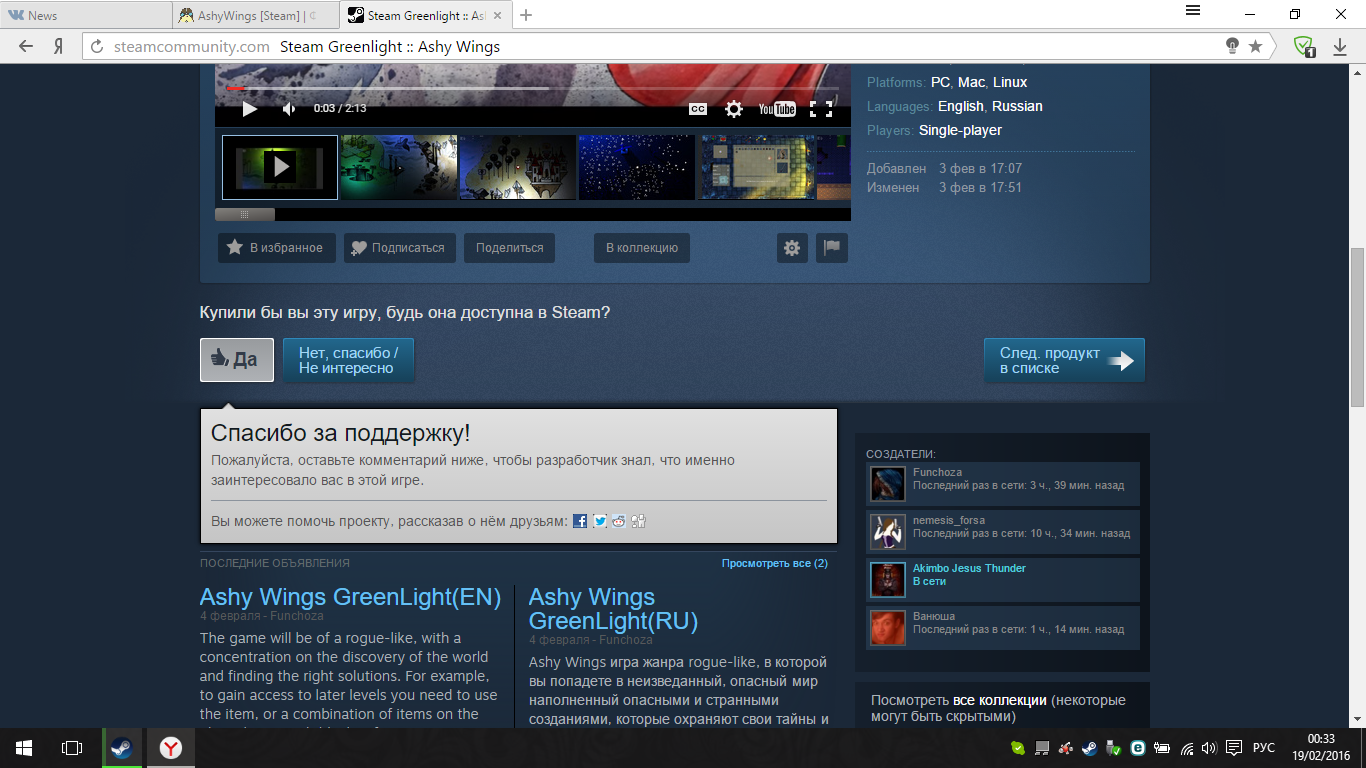Open creator nemesis_forsa's profile
Screen dimensions: 1366x768
pyautogui.click(x=949, y=521)
